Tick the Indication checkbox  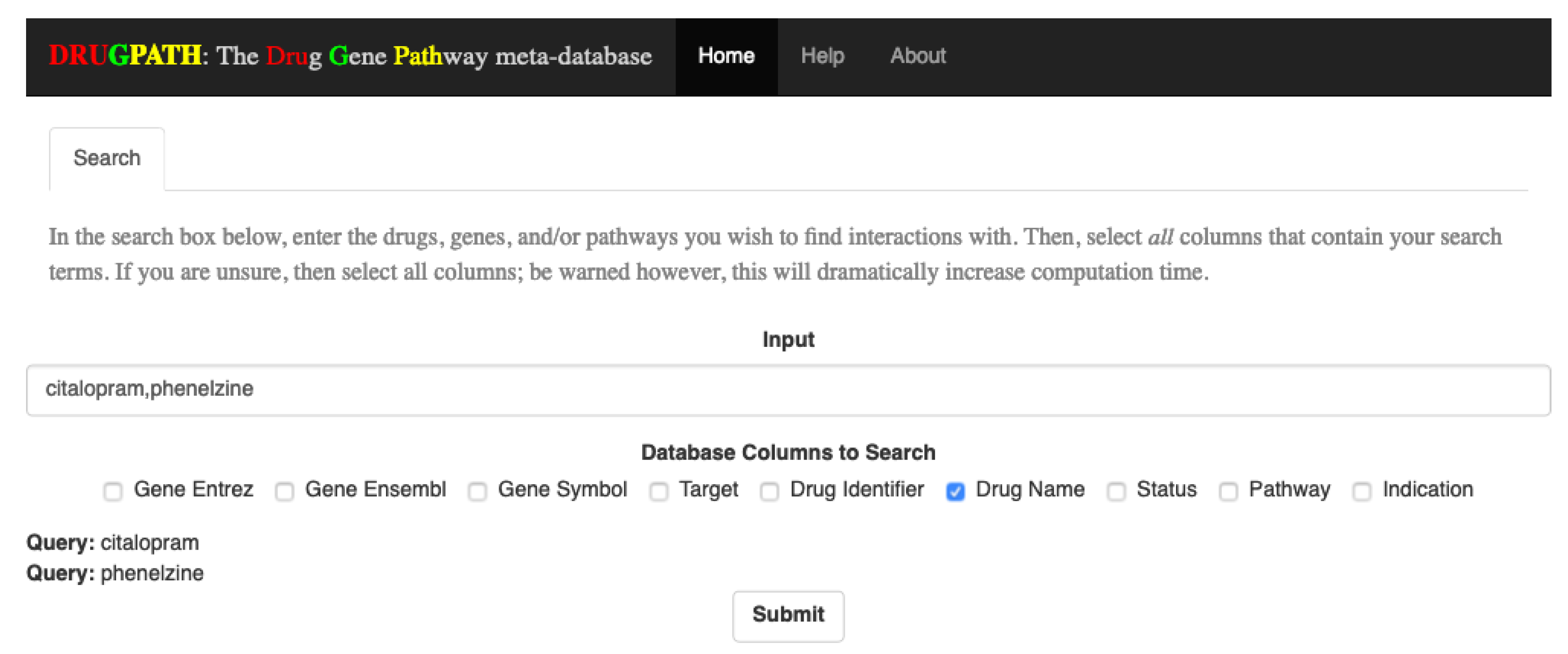(1362, 491)
